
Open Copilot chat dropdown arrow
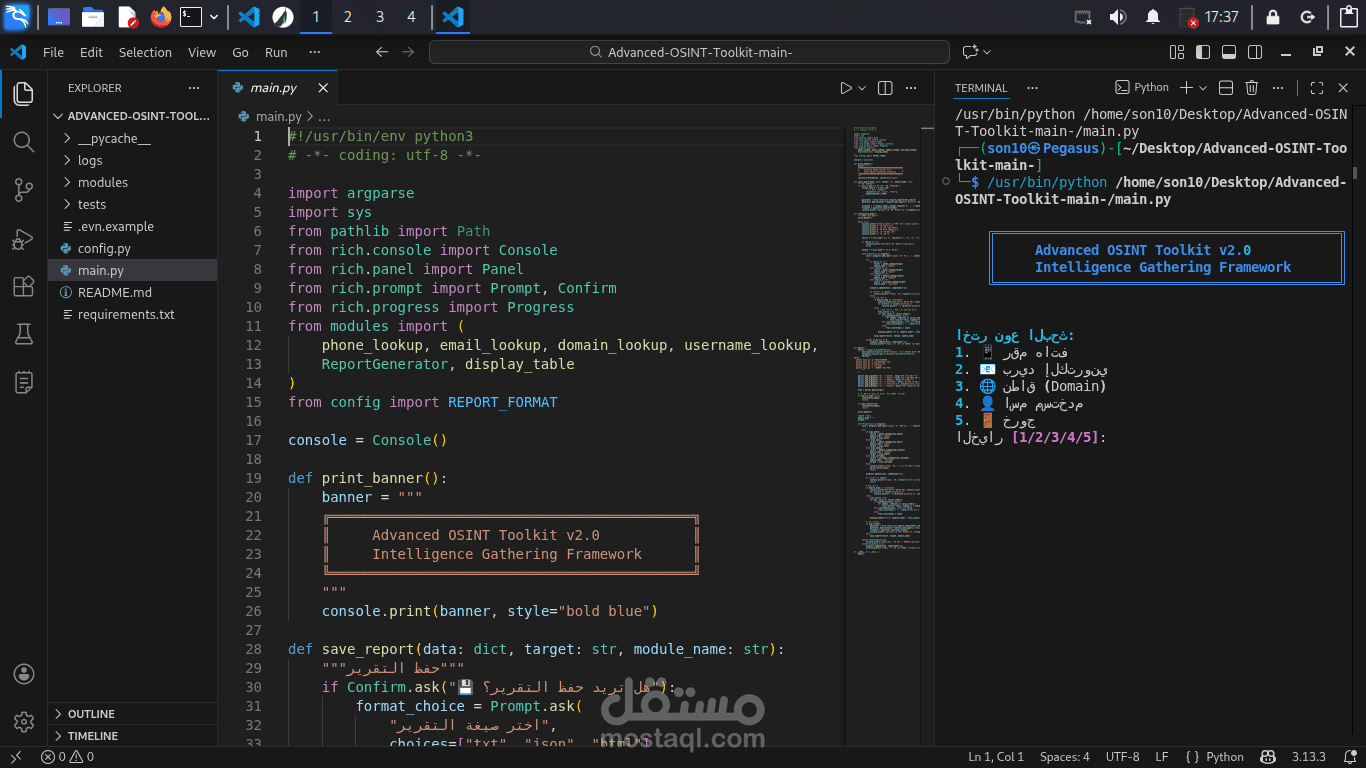pyautogui.click(x=987, y=52)
